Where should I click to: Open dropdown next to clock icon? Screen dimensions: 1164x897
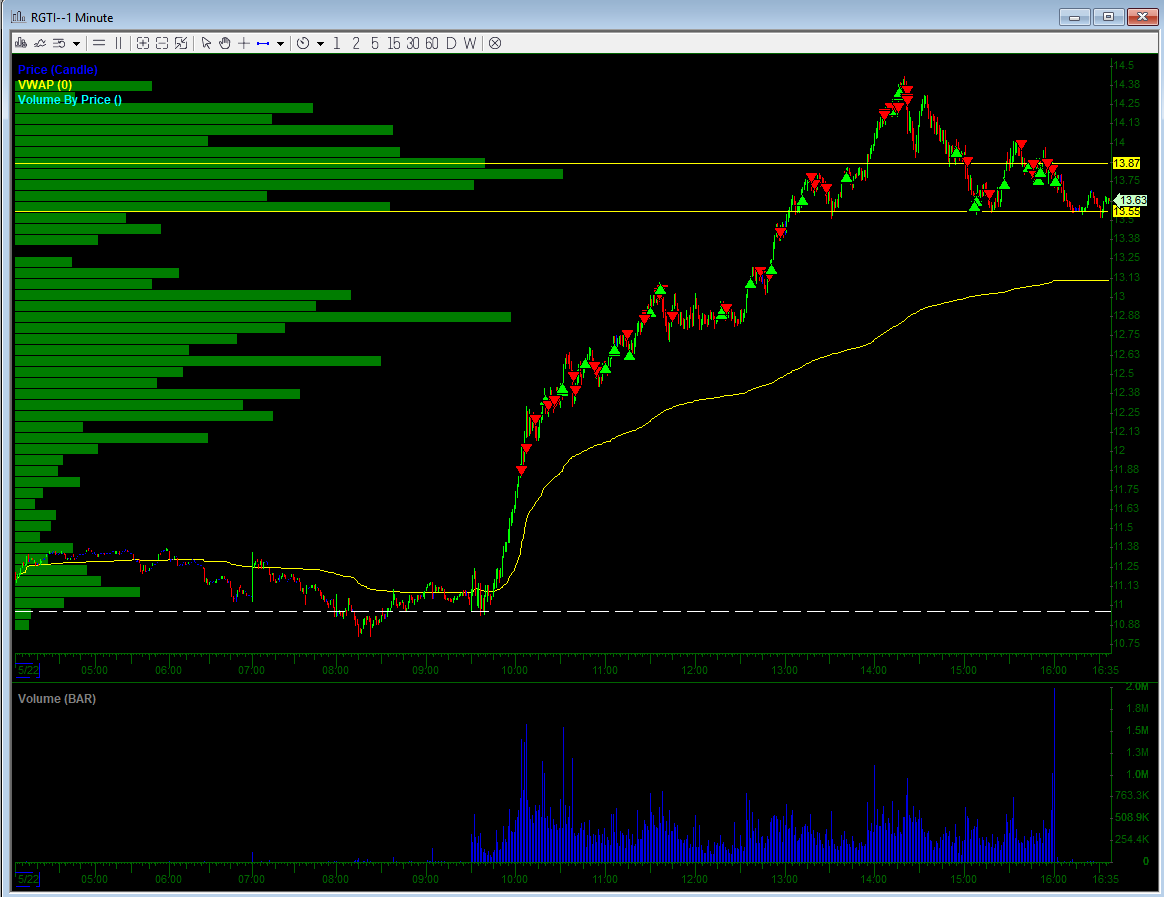tap(321, 44)
